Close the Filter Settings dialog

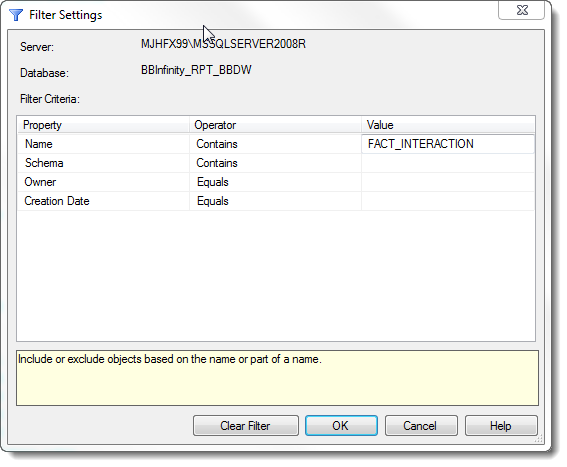tap(521, 10)
